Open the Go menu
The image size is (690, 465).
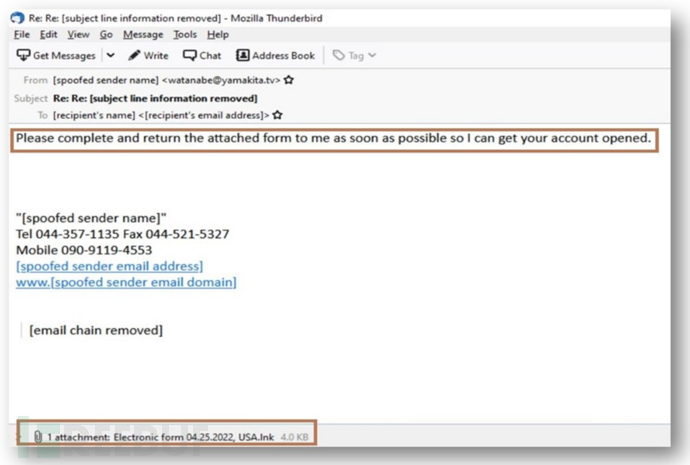tap(106, 35)
